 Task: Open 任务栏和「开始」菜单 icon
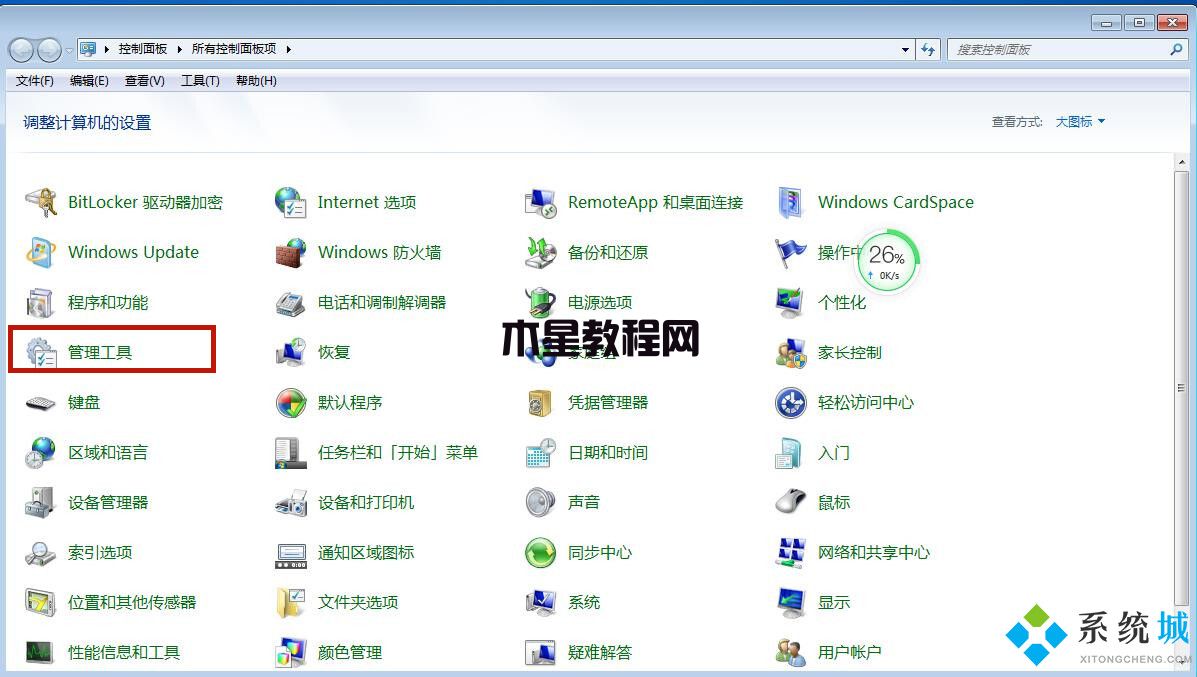tap(291, 453)
